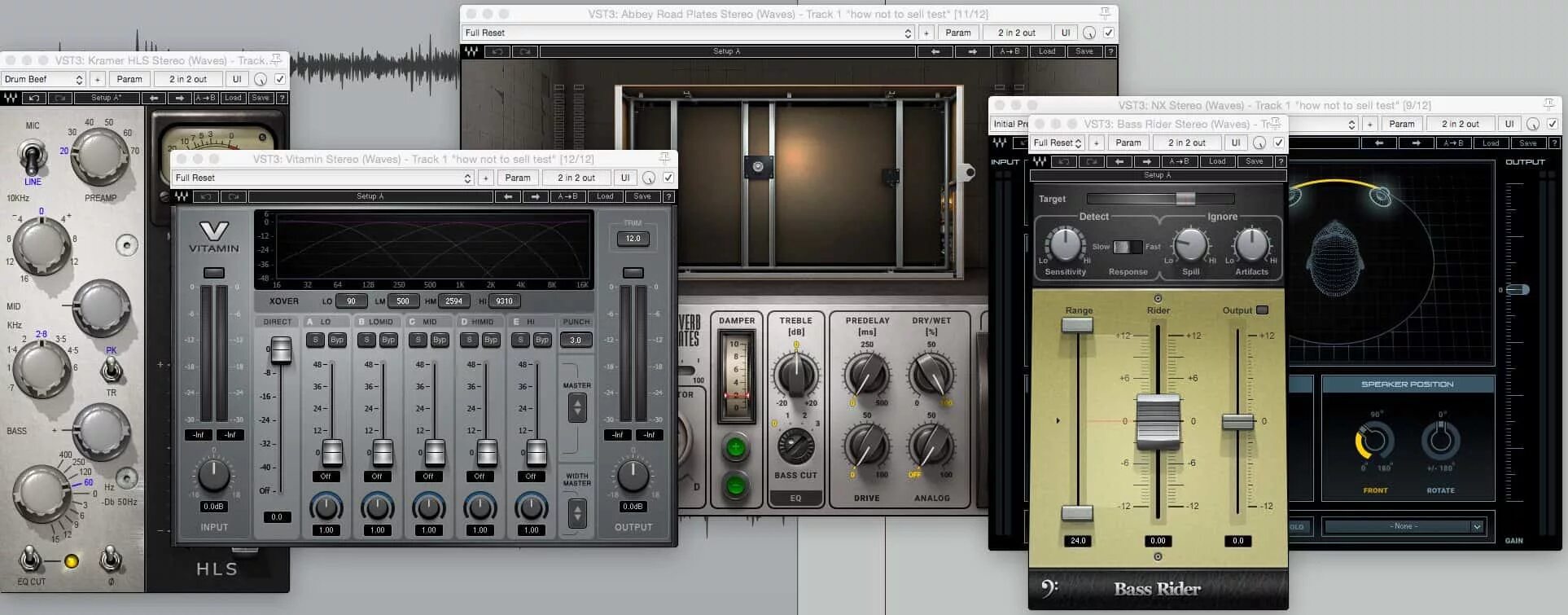Click the Waves logo in Abbey Road Plates
This screenshot has height=615, width=1568.
coord(471,51)
